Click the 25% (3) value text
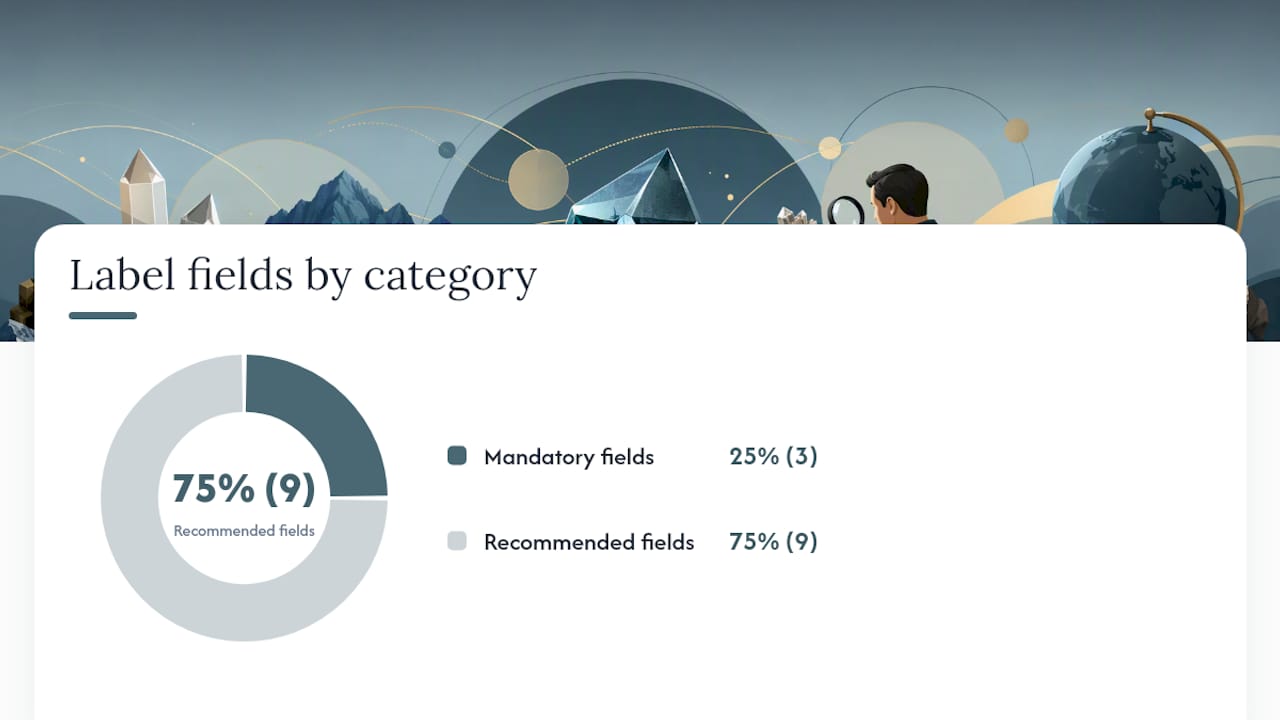Viewport: 1280px width, 720px height. point(774,456)
